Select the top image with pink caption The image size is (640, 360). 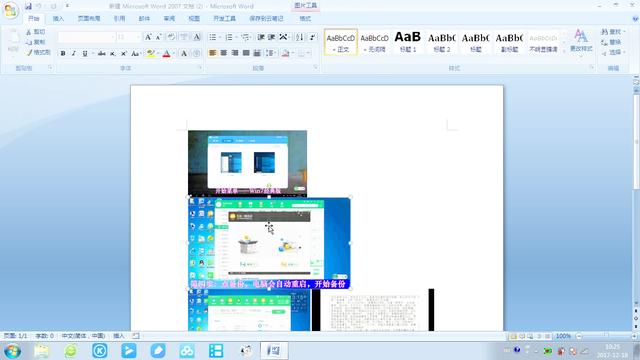coord(247,163)
